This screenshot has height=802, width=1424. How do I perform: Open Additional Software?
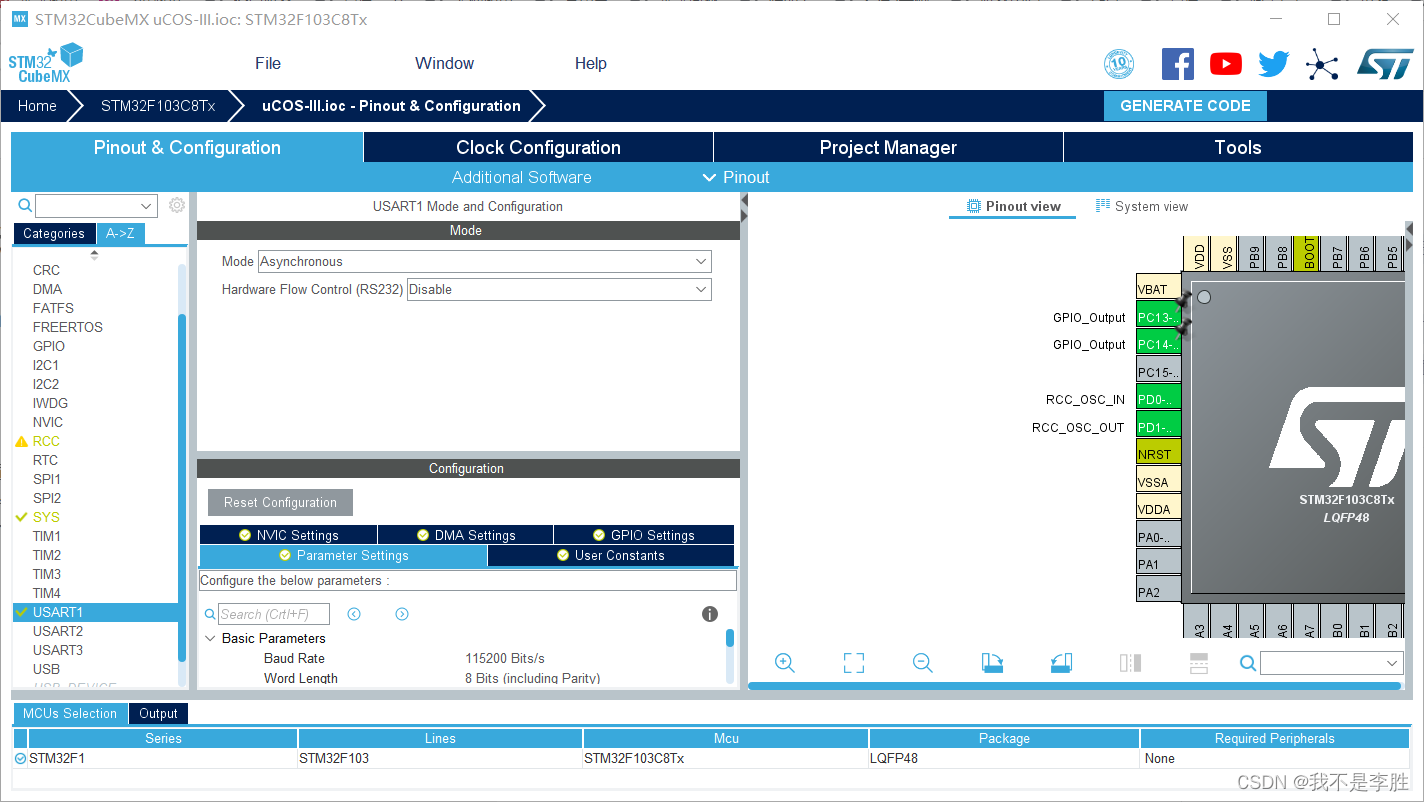521,177
